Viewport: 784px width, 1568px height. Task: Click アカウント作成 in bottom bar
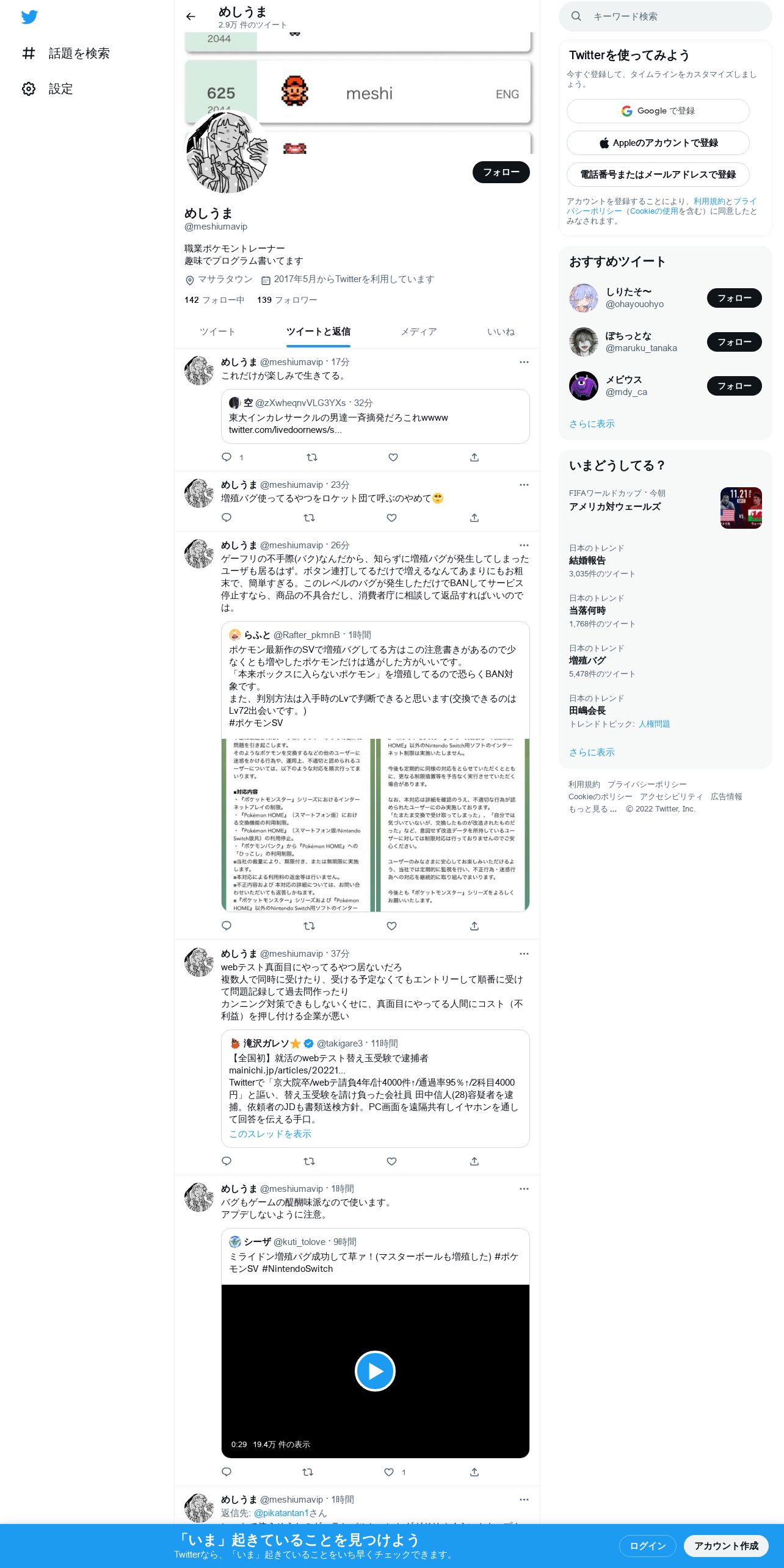click(x=726, y=1546)
